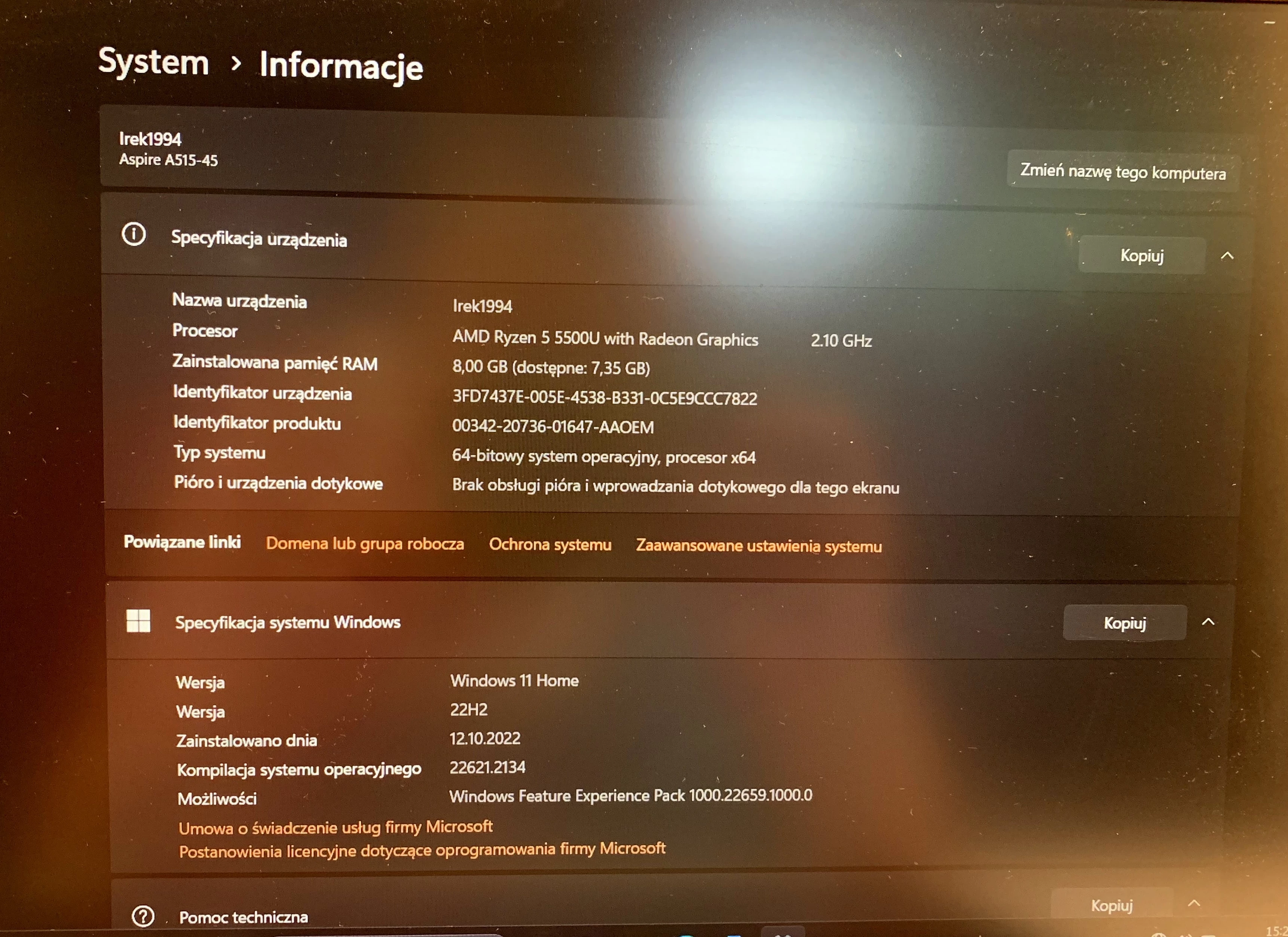Screen dimensions: 1288x937
Task: Open the Ochrona systemu link
Action: (550, 545)
